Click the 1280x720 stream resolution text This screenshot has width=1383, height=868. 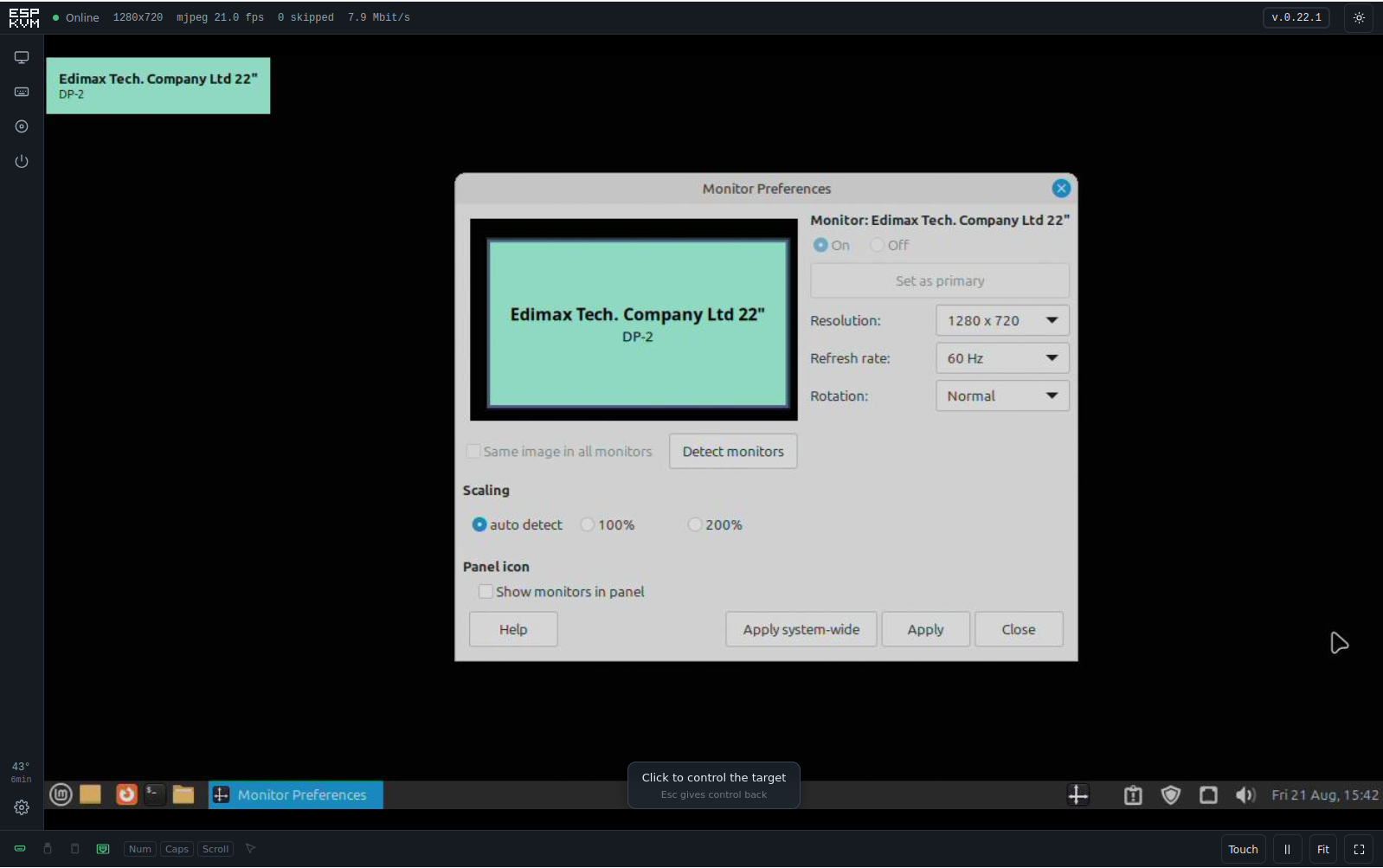click(x=138, y=17)
